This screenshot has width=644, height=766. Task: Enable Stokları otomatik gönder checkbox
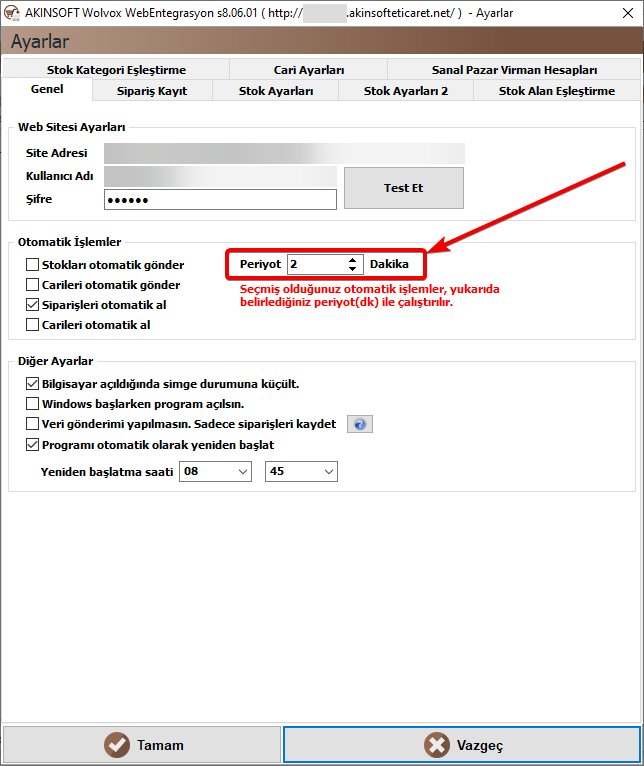click(32, 265)
